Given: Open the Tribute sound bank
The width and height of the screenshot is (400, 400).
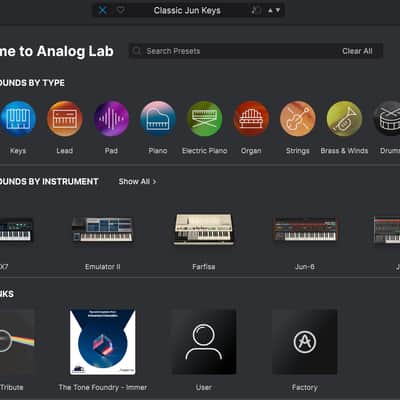Looking at the screenshot, I should tap(17, 342).
